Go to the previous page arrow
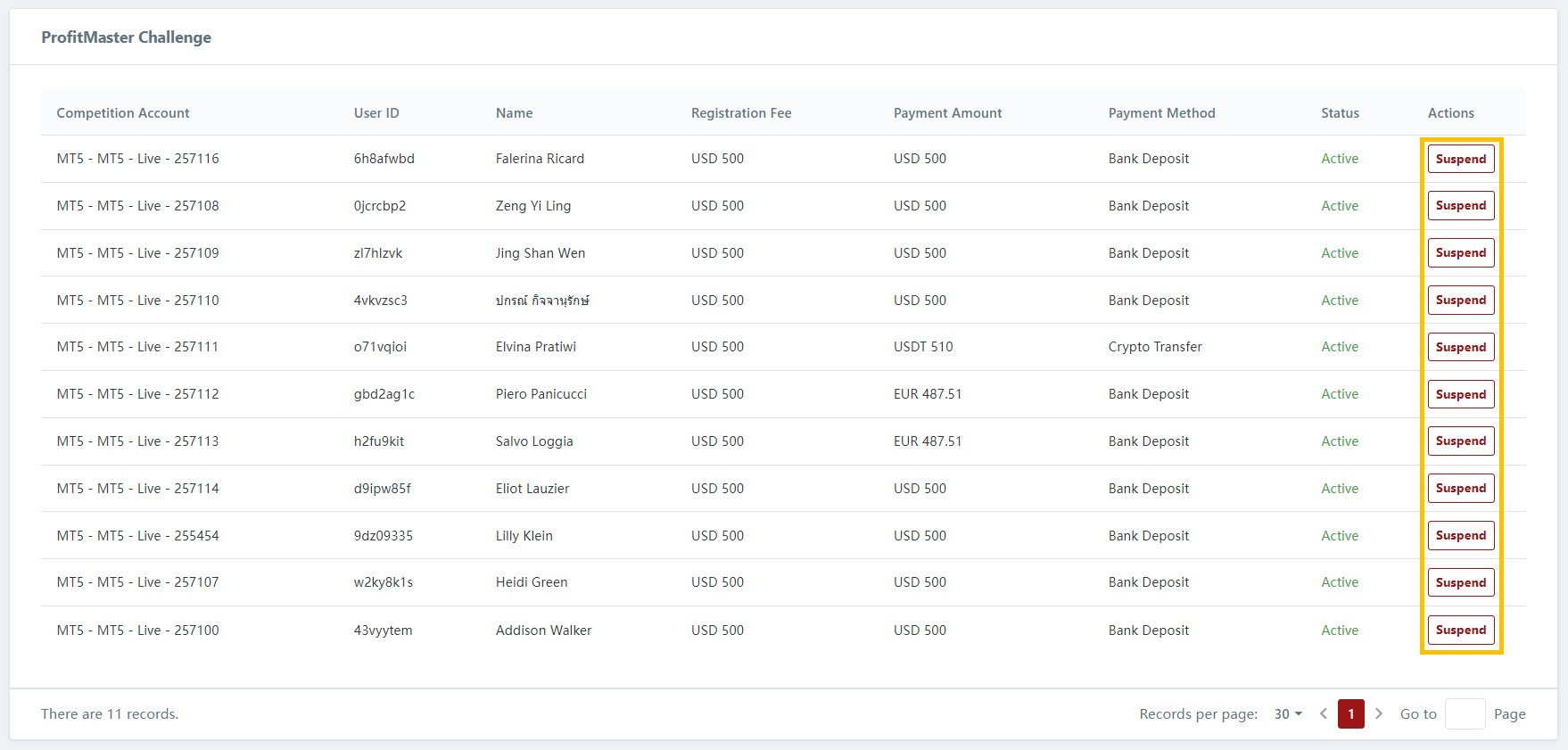1568x750 pixels. [x=1324, y=714]
